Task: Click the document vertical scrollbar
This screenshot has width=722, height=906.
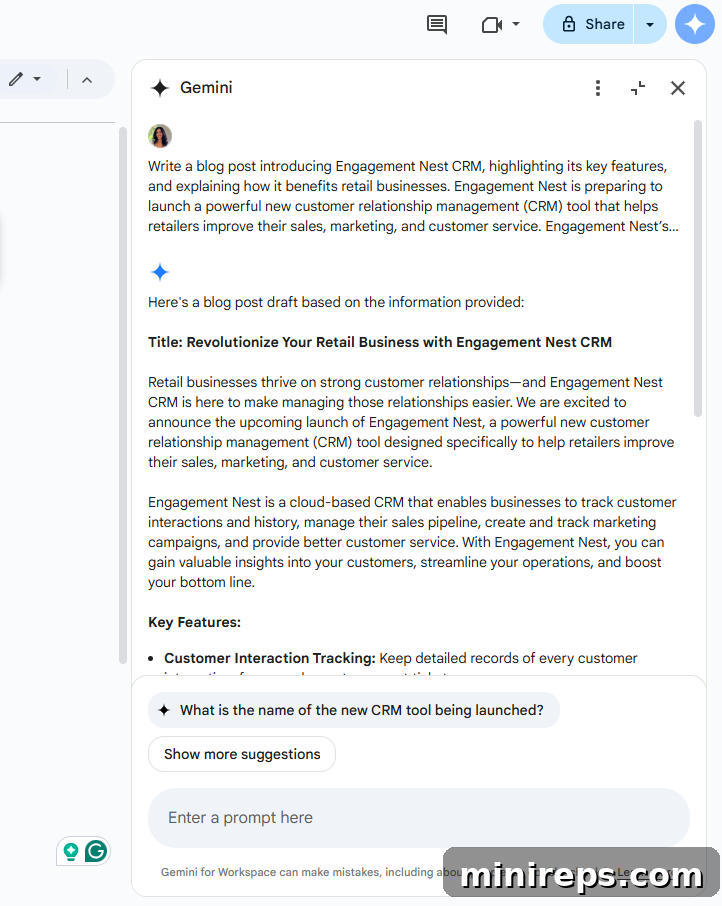Action: click(122, 396)
